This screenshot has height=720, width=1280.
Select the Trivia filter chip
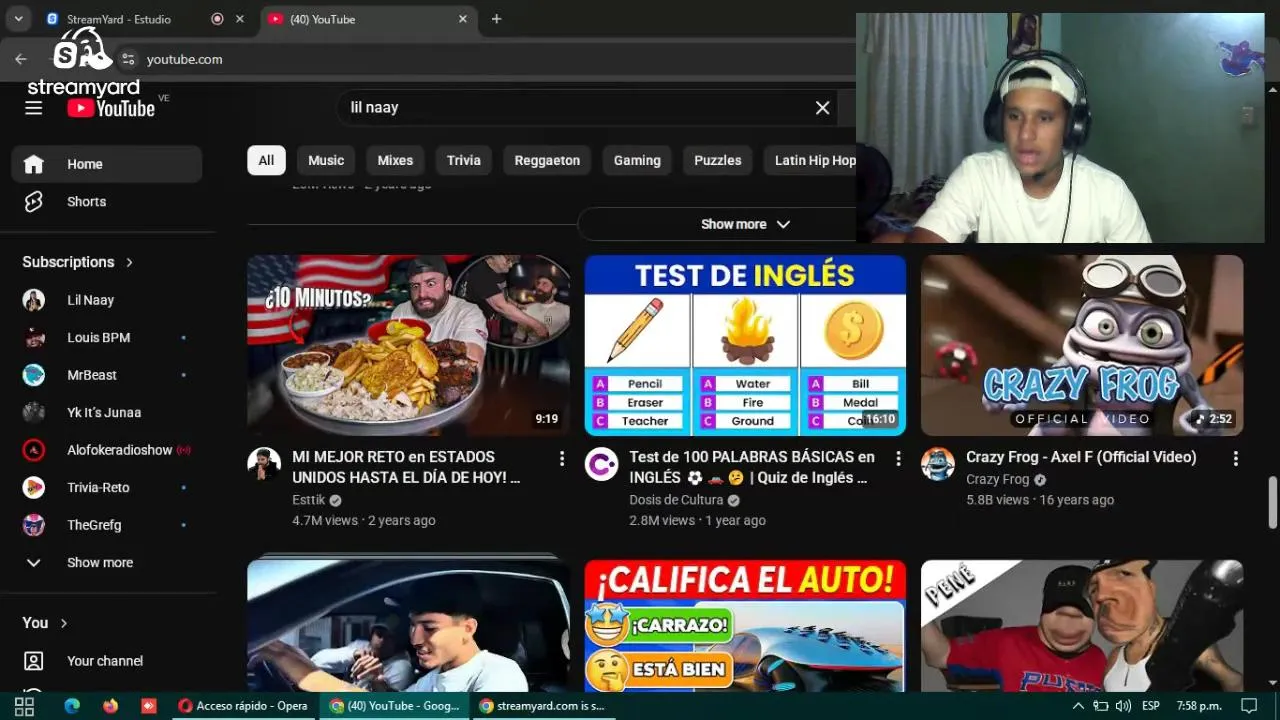(464, 160)
